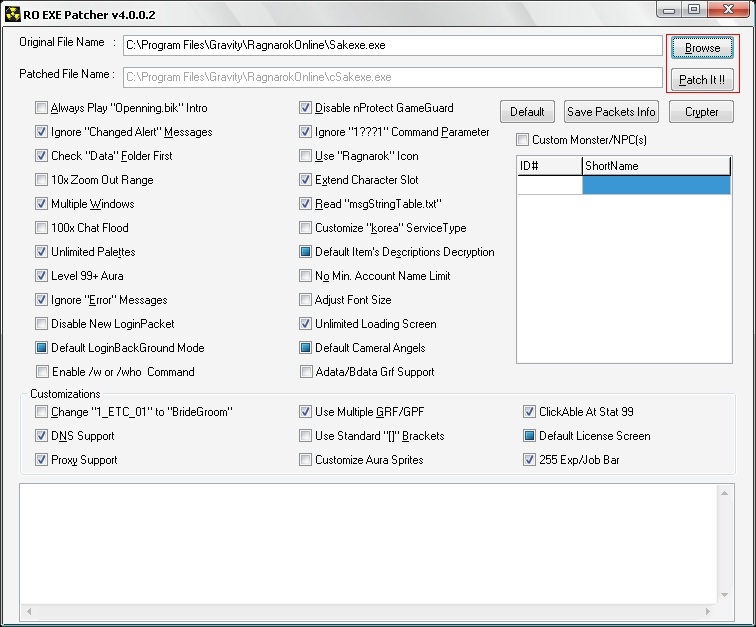Check the Adjust Font Size option
This screenshot has width=756, height=627.
click(x=305, y=300)
